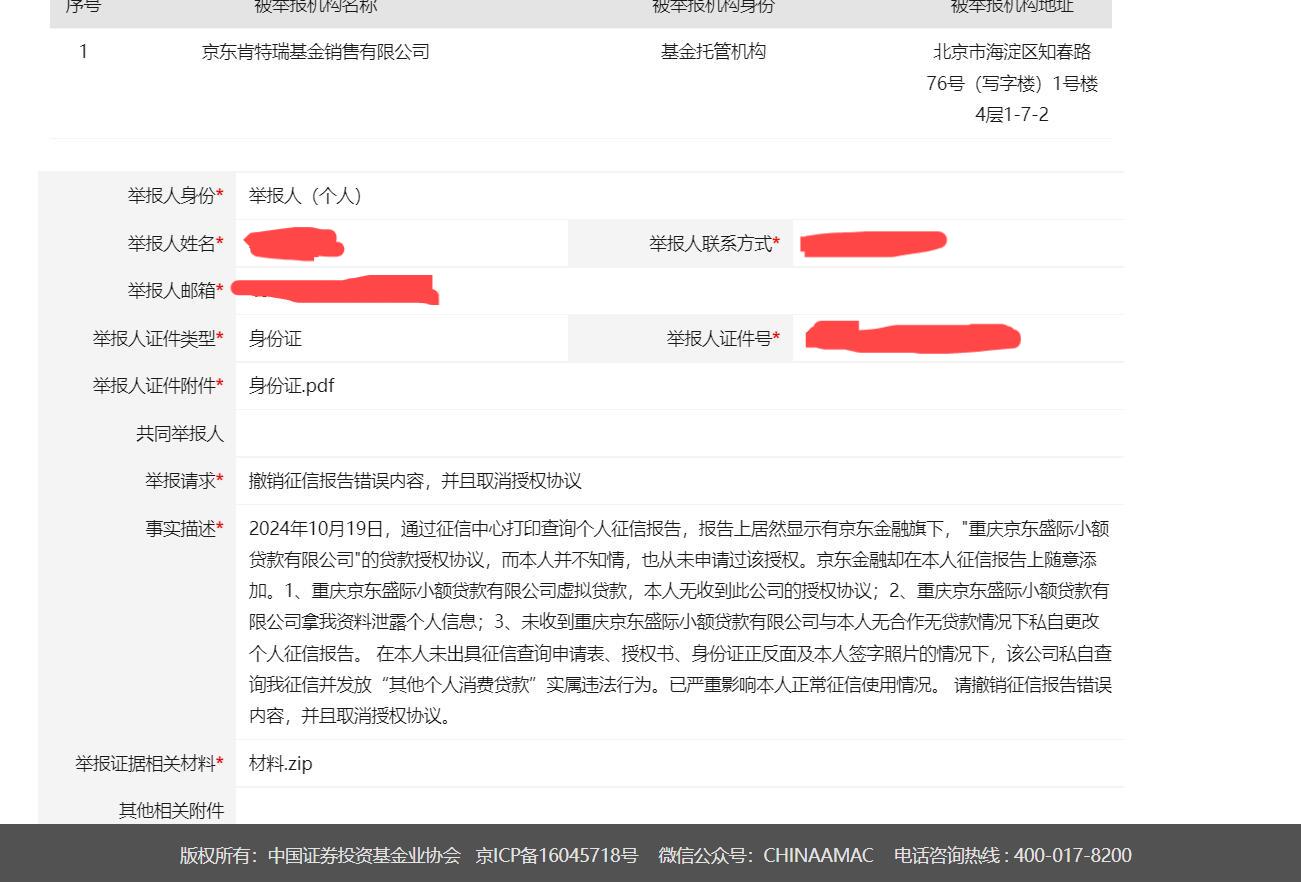Open the 身份证.pdf attachment
The width and height of the screenshot is (1301, 882).
click(x=291, y=386)
